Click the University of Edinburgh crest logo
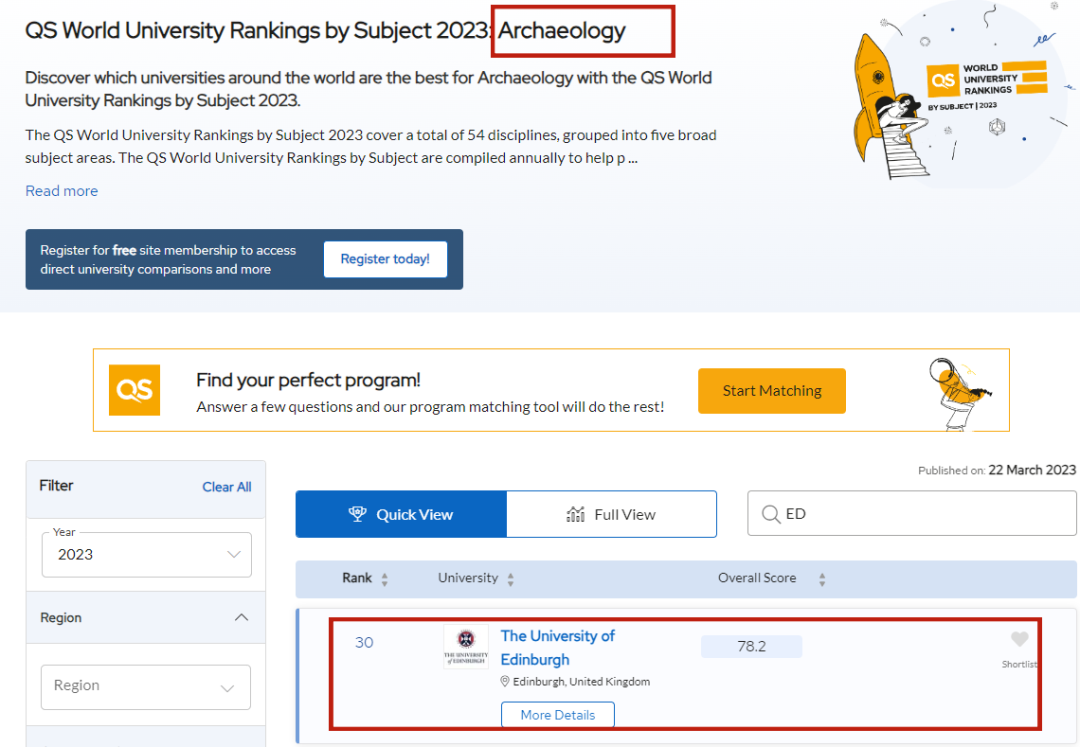The image size is (1080, 747). click(466, 646)
